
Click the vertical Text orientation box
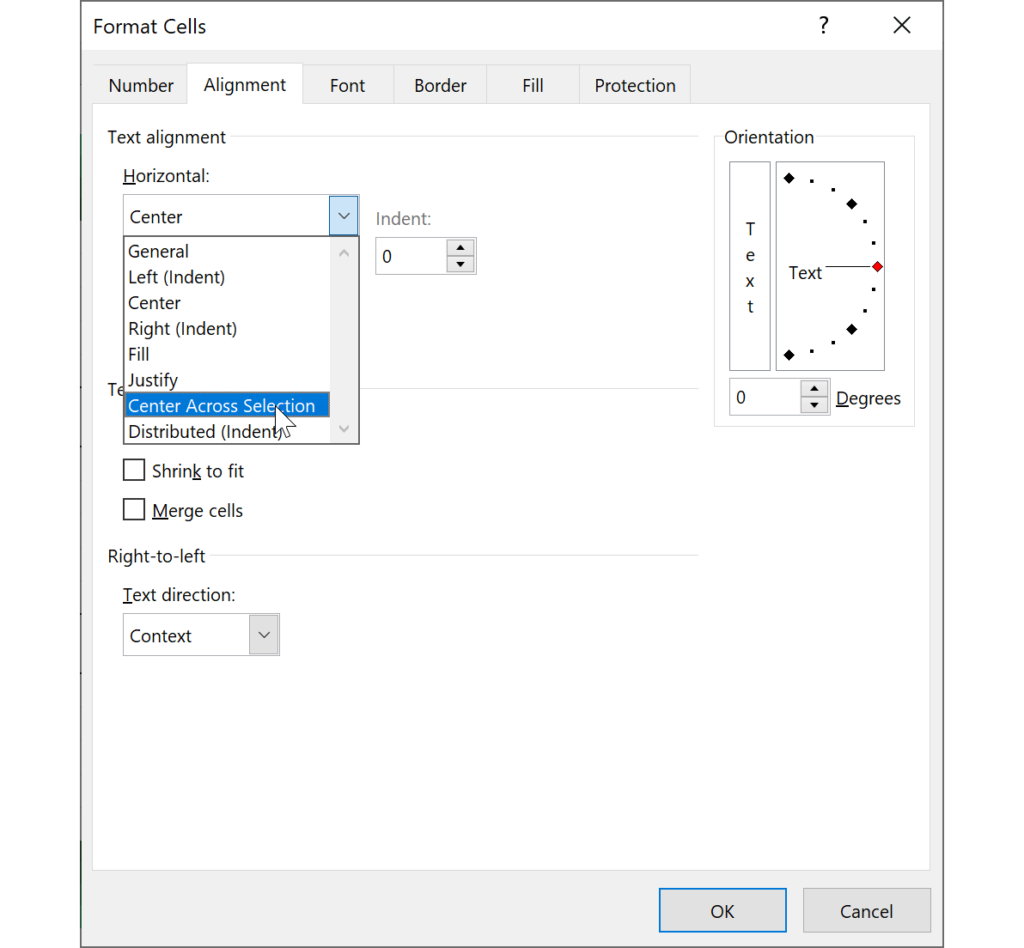coord(750,266)
